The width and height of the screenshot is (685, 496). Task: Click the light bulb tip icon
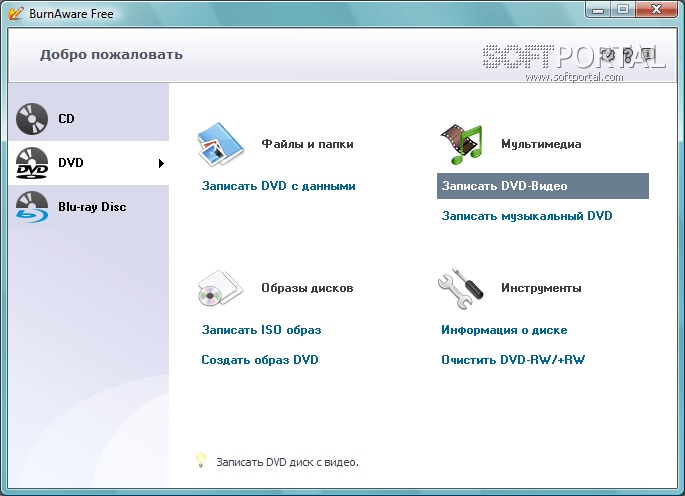click(201, 461)
